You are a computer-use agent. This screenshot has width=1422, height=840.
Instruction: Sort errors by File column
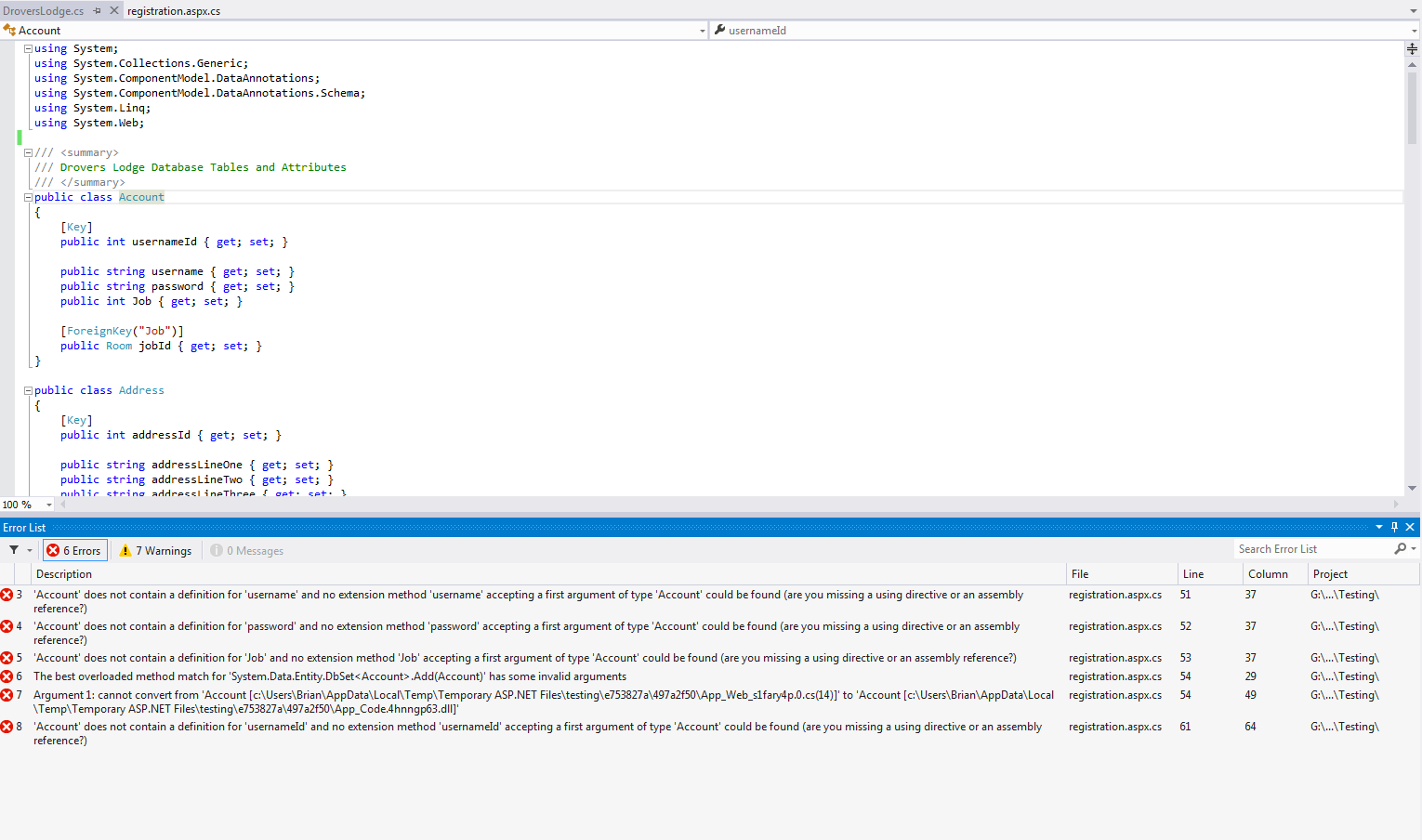pos(1122,574)
